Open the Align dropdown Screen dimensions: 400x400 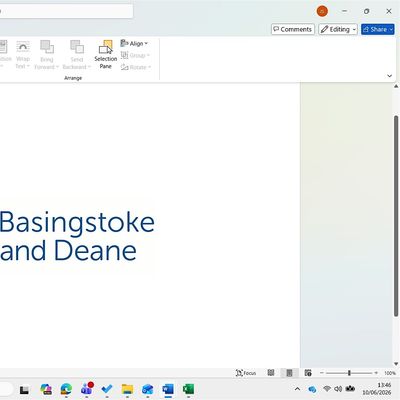pyautogui.click(x=134, y=43)
